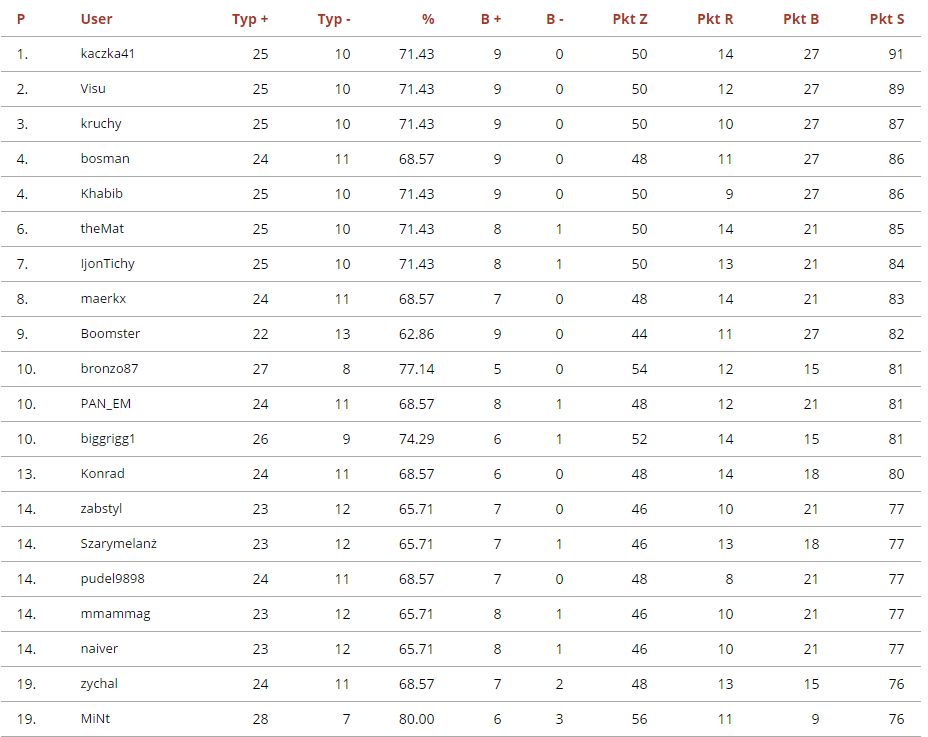This screenshot has height=737, width=928.
Task: Open Khabib's user entry
Action: click(x=101, y=194)
